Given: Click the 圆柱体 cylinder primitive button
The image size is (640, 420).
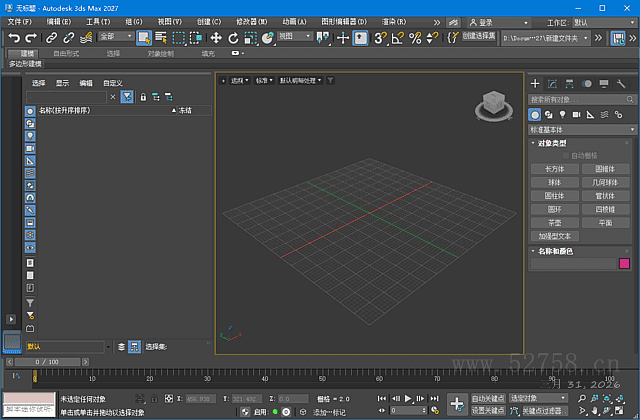Looking at the screenshot, I should (x=554, y=196).
